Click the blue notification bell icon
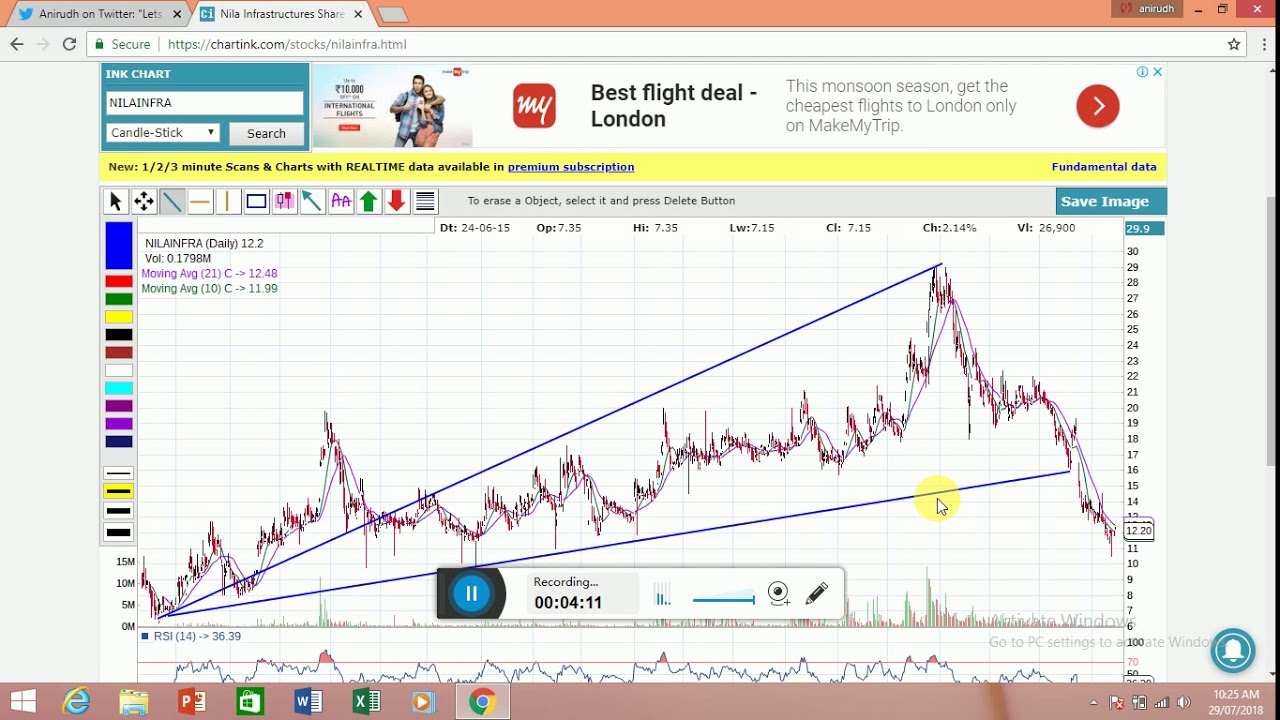Image resolution: width=1280 pixels, height=720 pixels. (x=1233, y=651)
